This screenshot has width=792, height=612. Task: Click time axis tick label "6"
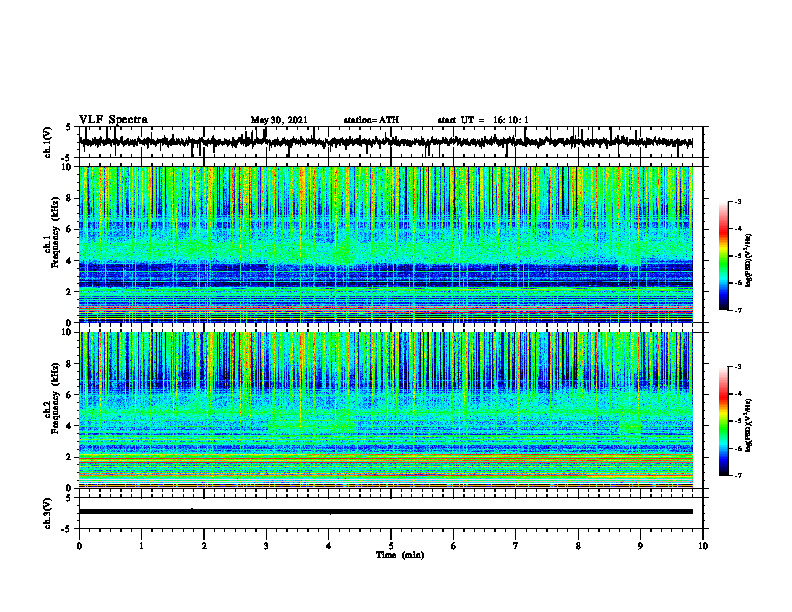pyautogui.click(x=454, y=545)
